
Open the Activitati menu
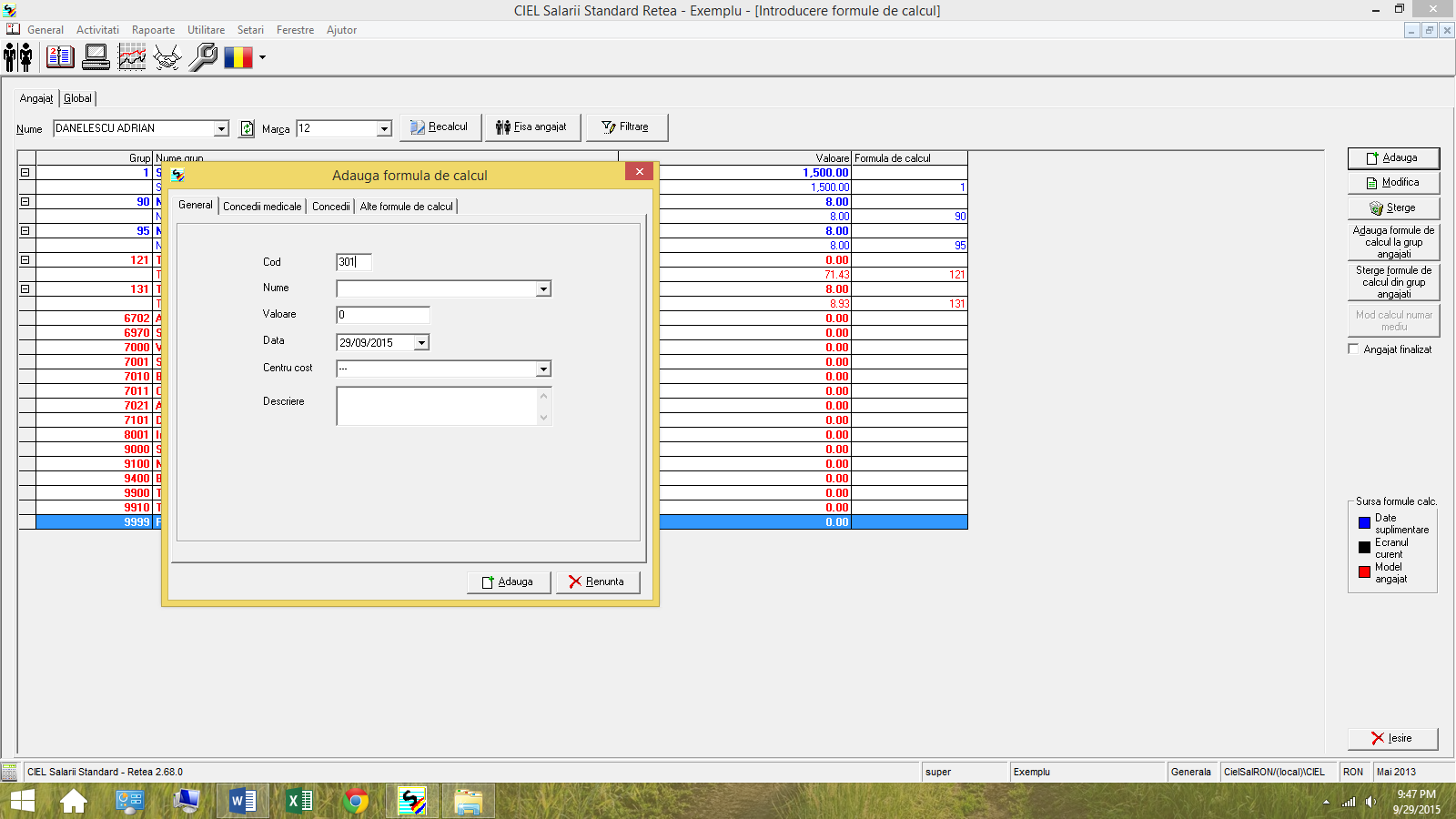pos(97,30)
